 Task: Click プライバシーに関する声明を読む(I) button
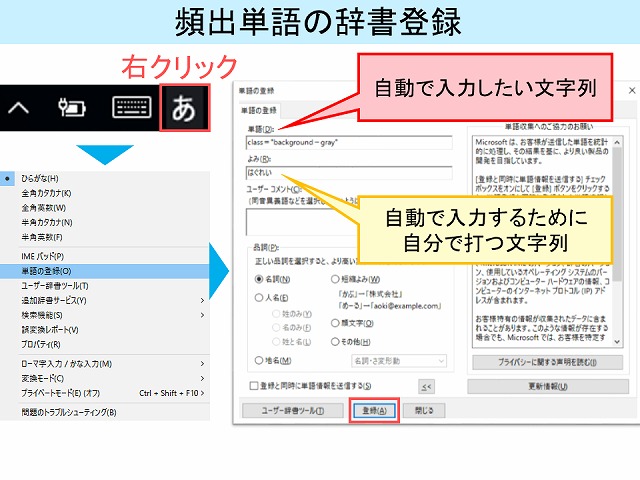(x=547, y=362)
